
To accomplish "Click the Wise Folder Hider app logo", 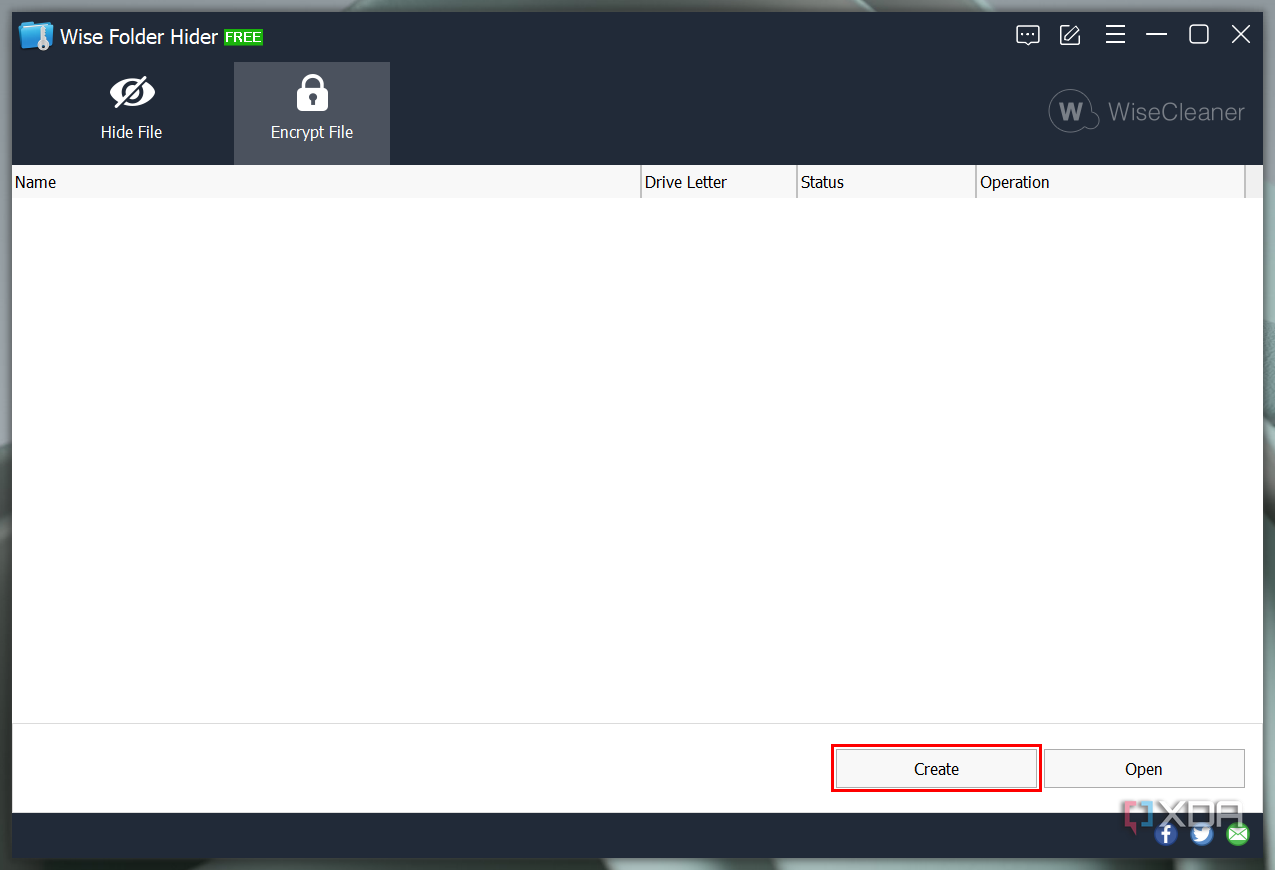I will coord(34,34).
